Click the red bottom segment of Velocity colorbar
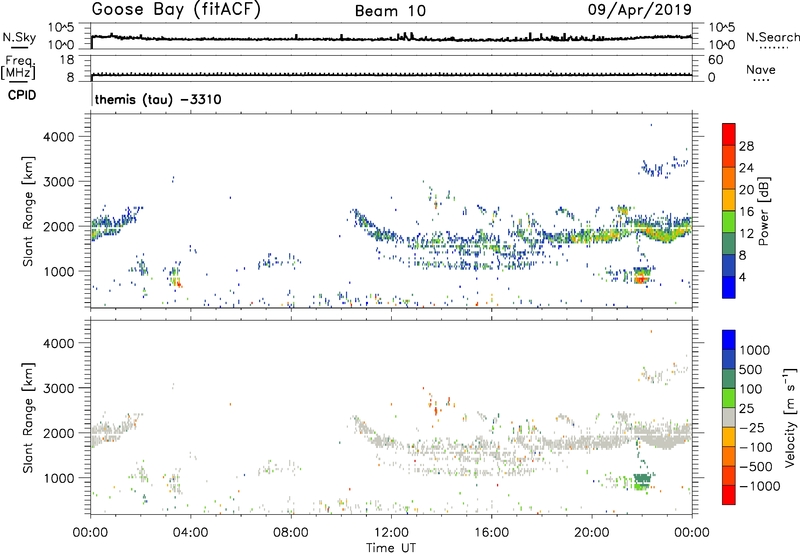 729,495
